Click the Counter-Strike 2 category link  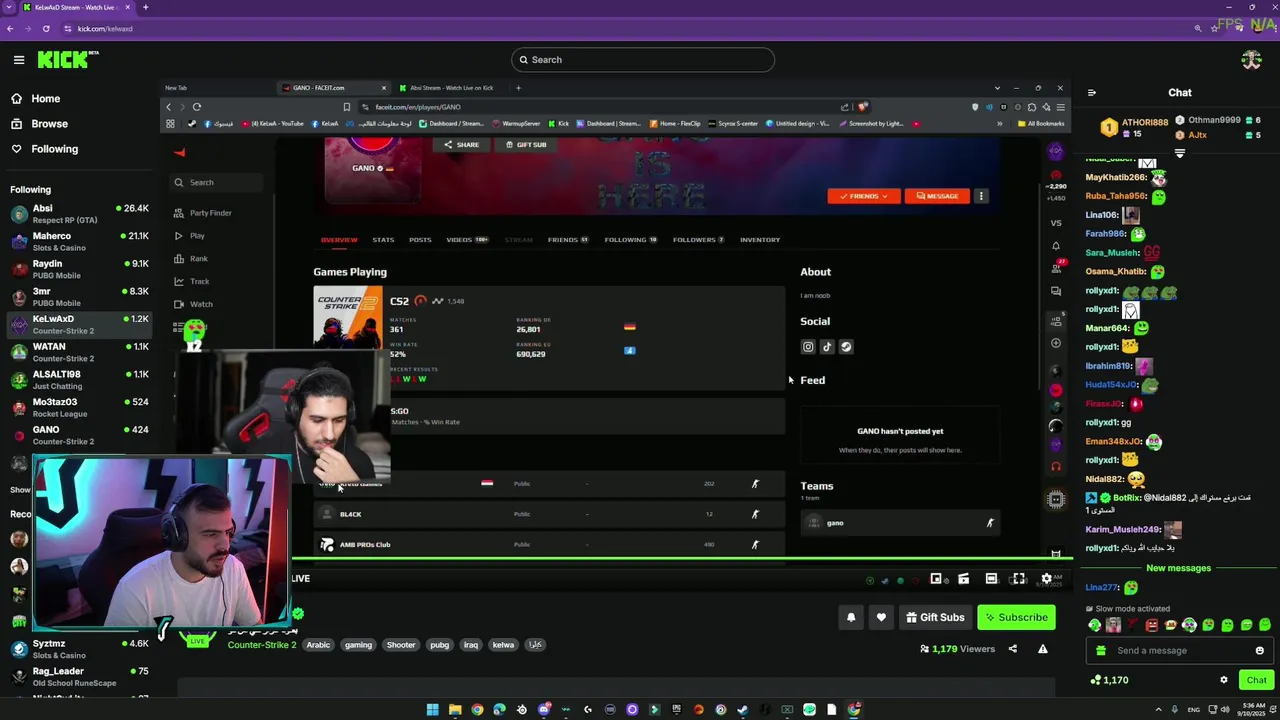(262, 645)
